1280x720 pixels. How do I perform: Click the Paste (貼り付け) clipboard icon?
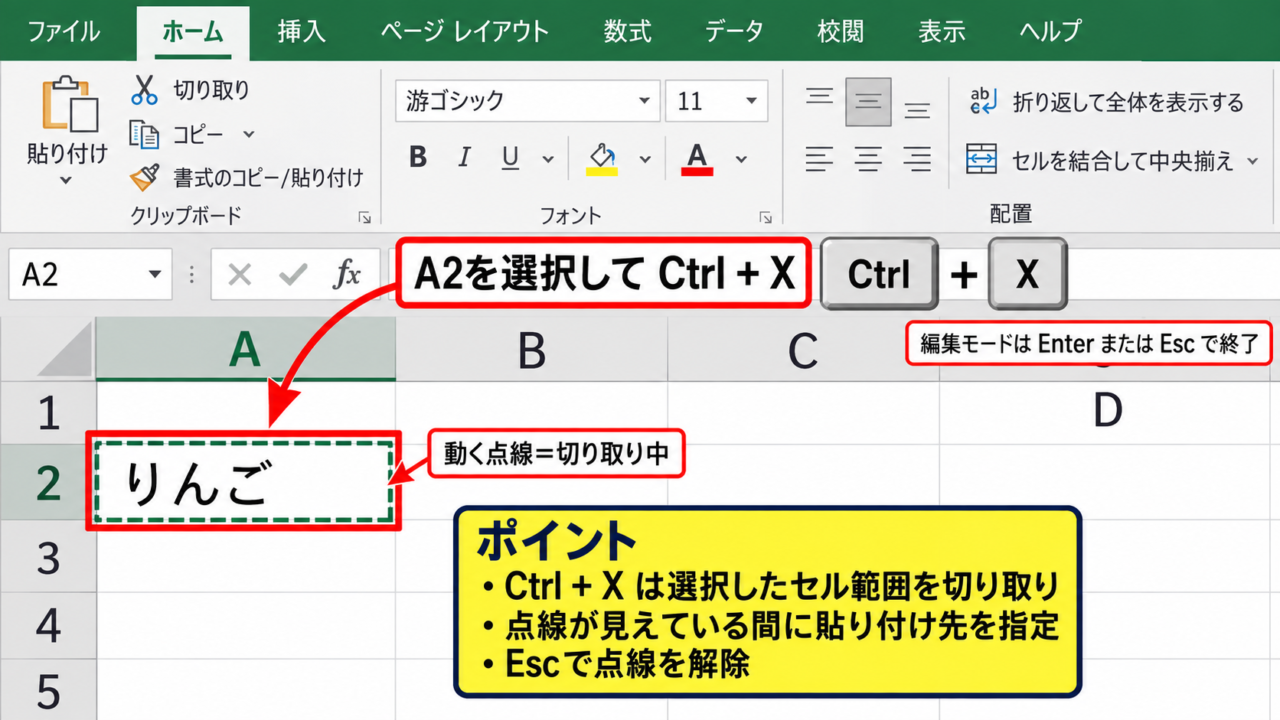pyautogui.click(x=68, y=103)
